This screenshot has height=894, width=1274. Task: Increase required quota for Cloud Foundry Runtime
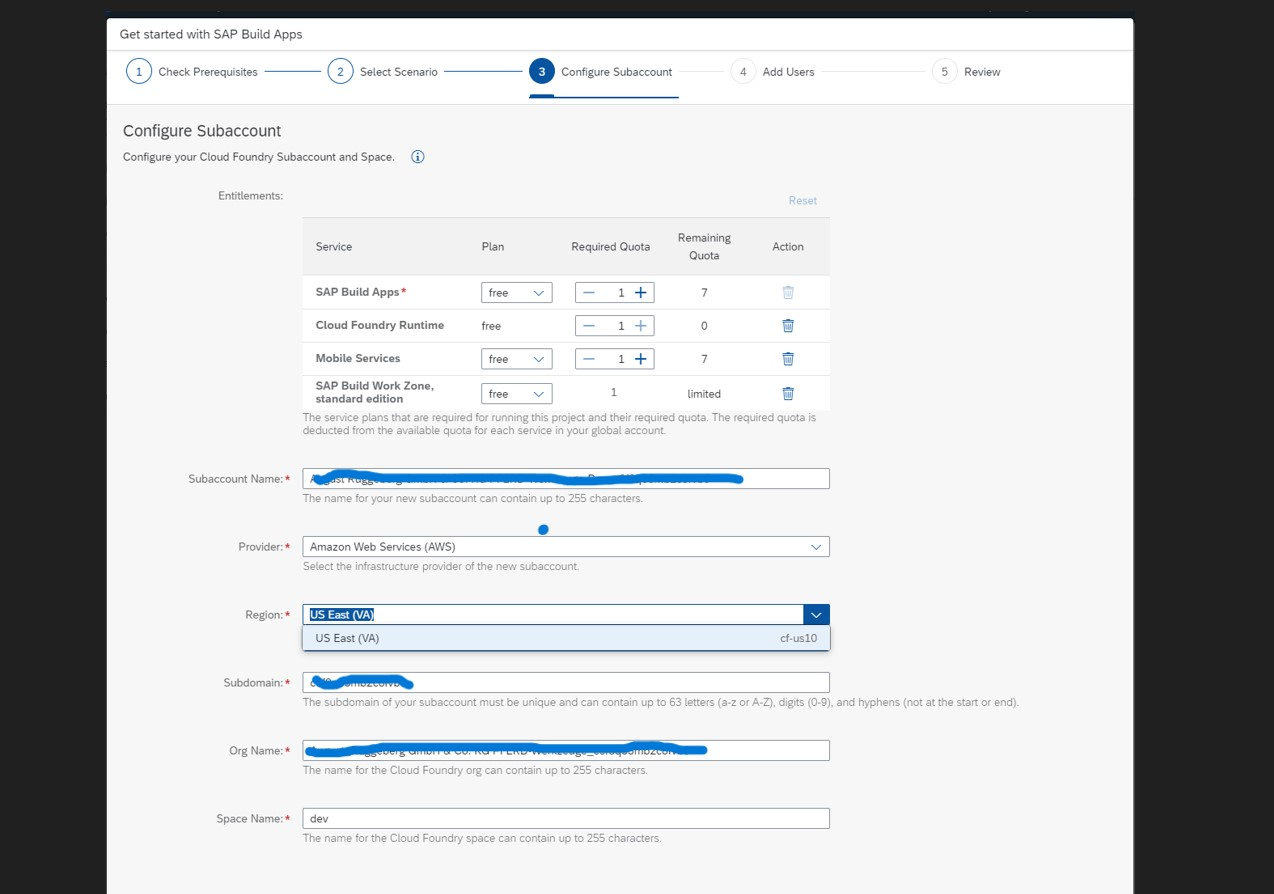pos(641,326)
